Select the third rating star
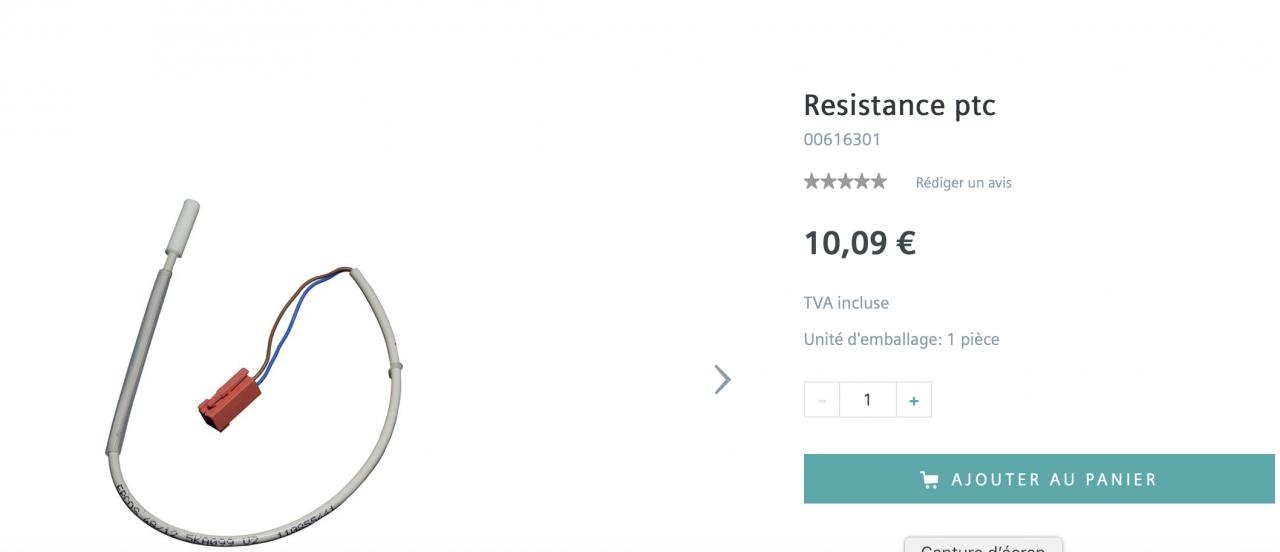 [x=845, y=182]
